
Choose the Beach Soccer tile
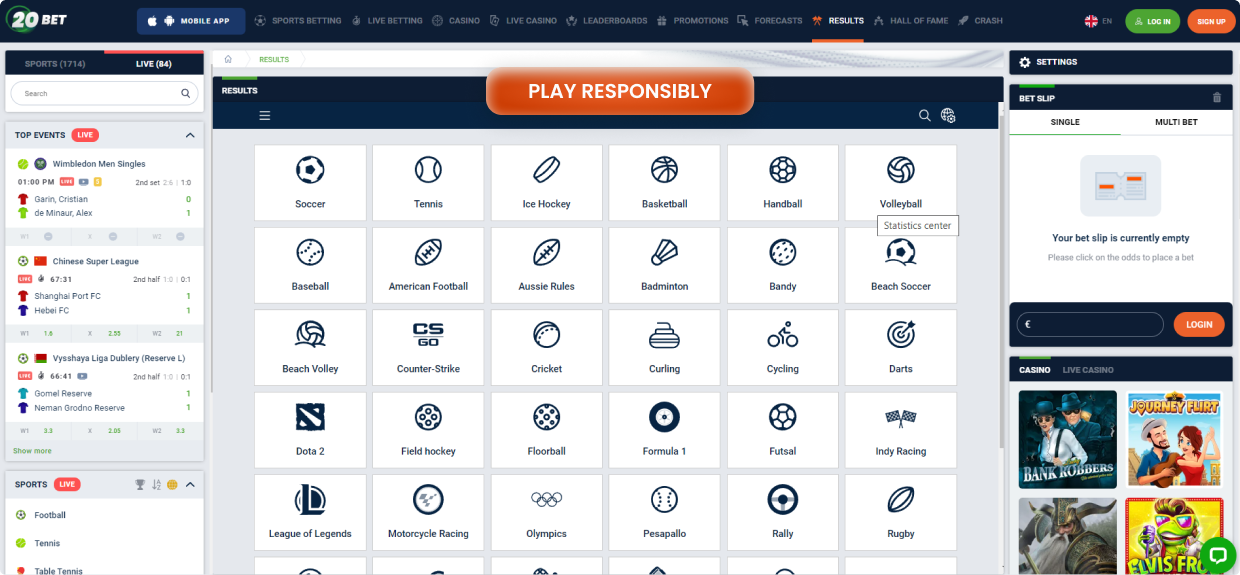(900, 265)
